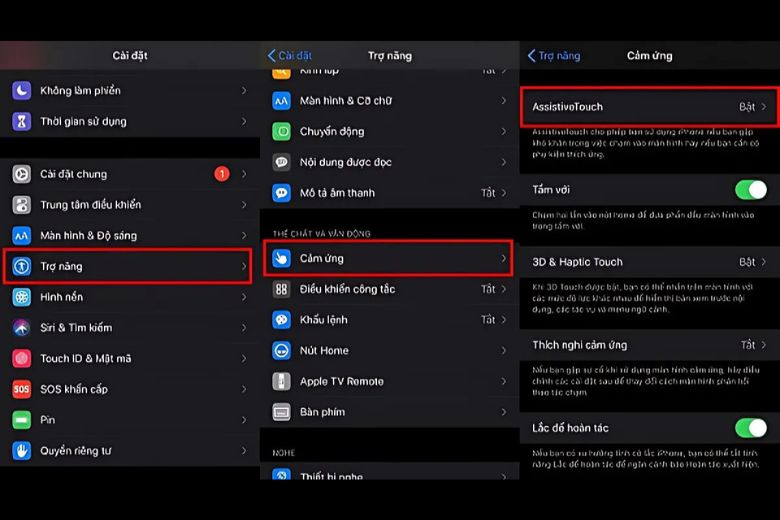The width and height of the screenshot is (780, 520).
Task: Select the Trung tâm điều khiển label
Action: tap(91, 205)
